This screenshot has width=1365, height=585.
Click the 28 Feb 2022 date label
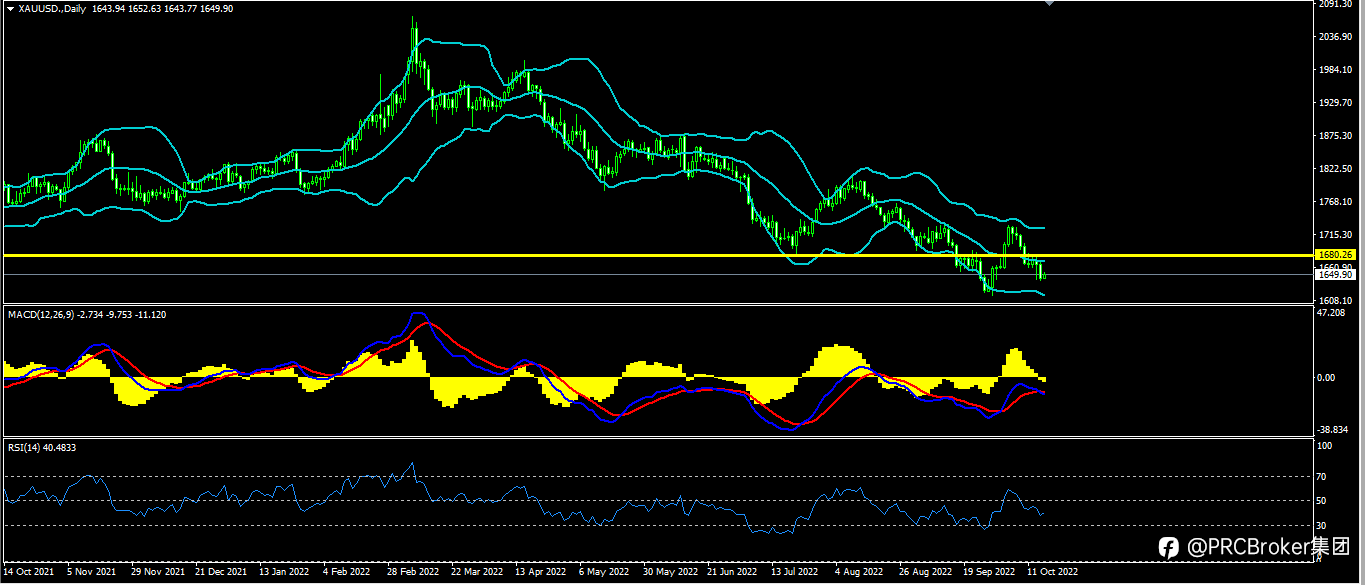413,572
